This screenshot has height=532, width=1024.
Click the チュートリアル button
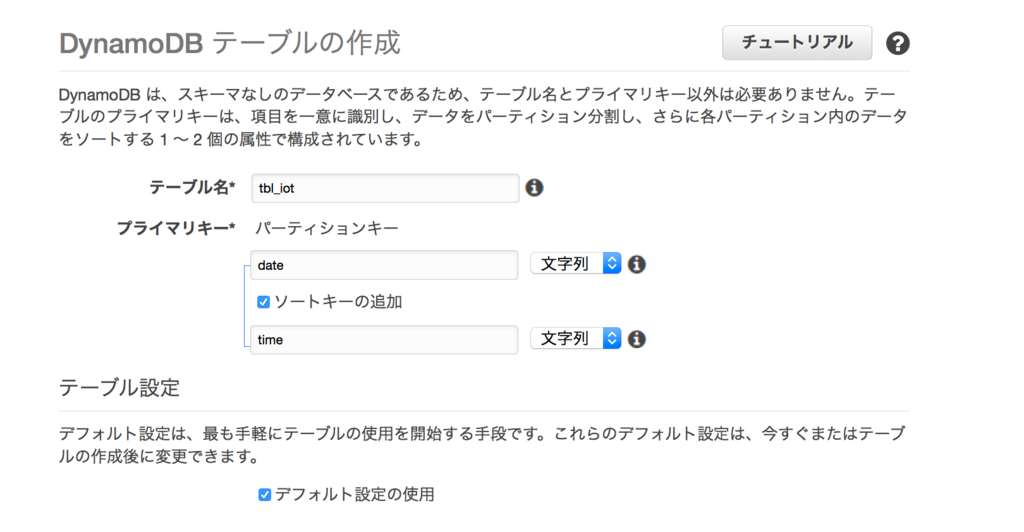[797, 42]
